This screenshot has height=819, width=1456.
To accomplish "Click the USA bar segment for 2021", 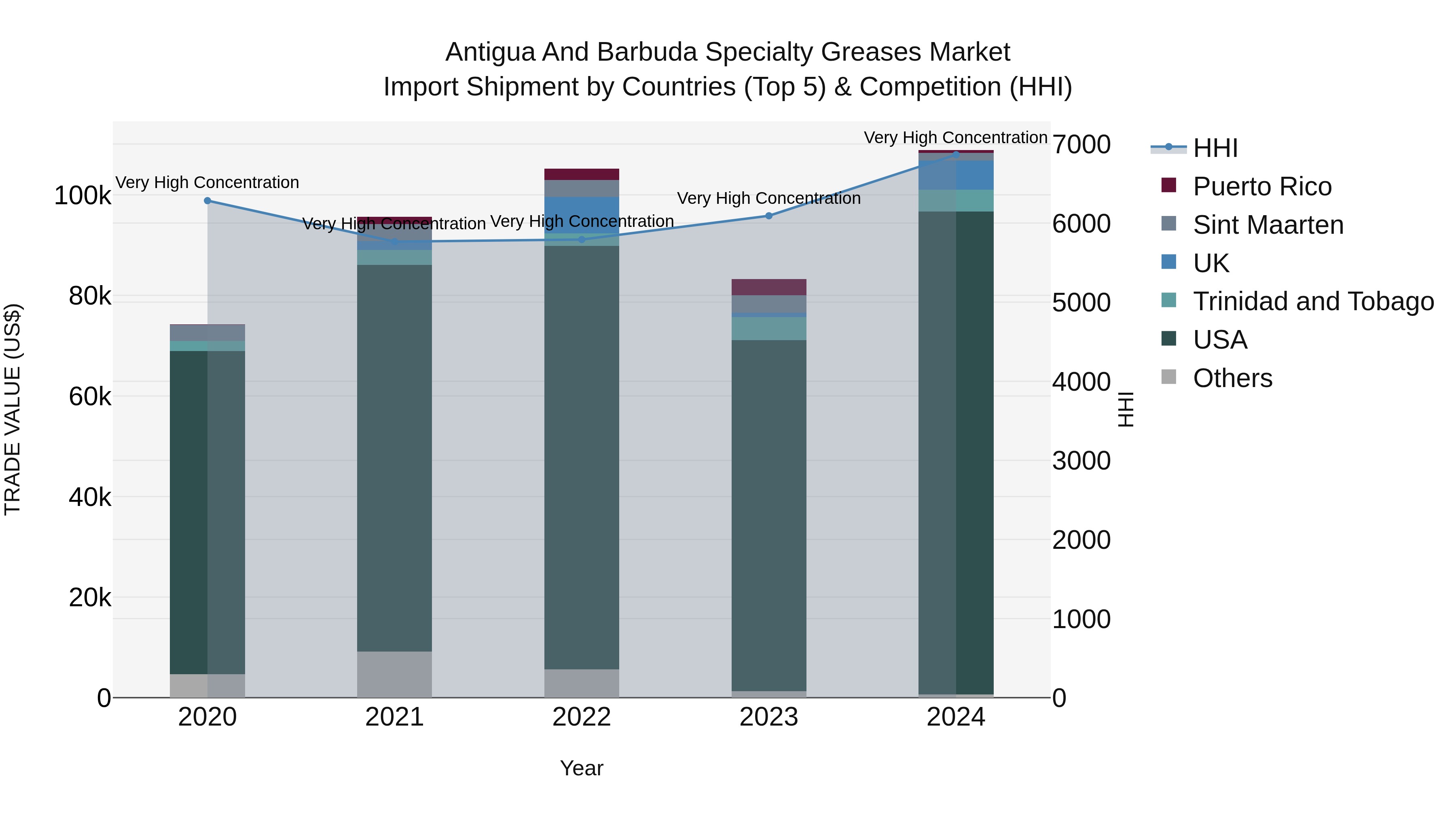I will coord(394,458).
